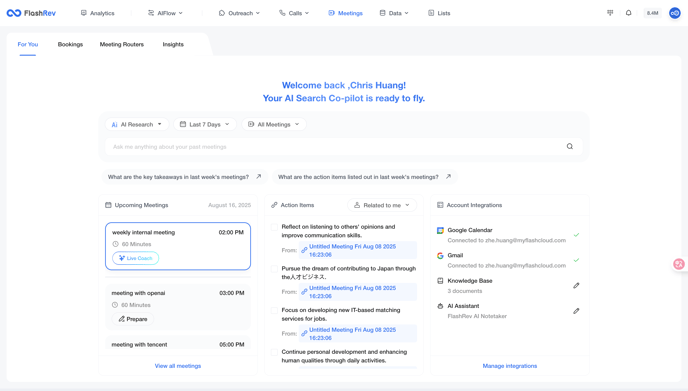Viewport: 688px width, 391px height.
Task: Switch to the Meeting Routers tab
Action: coord(122,44)
